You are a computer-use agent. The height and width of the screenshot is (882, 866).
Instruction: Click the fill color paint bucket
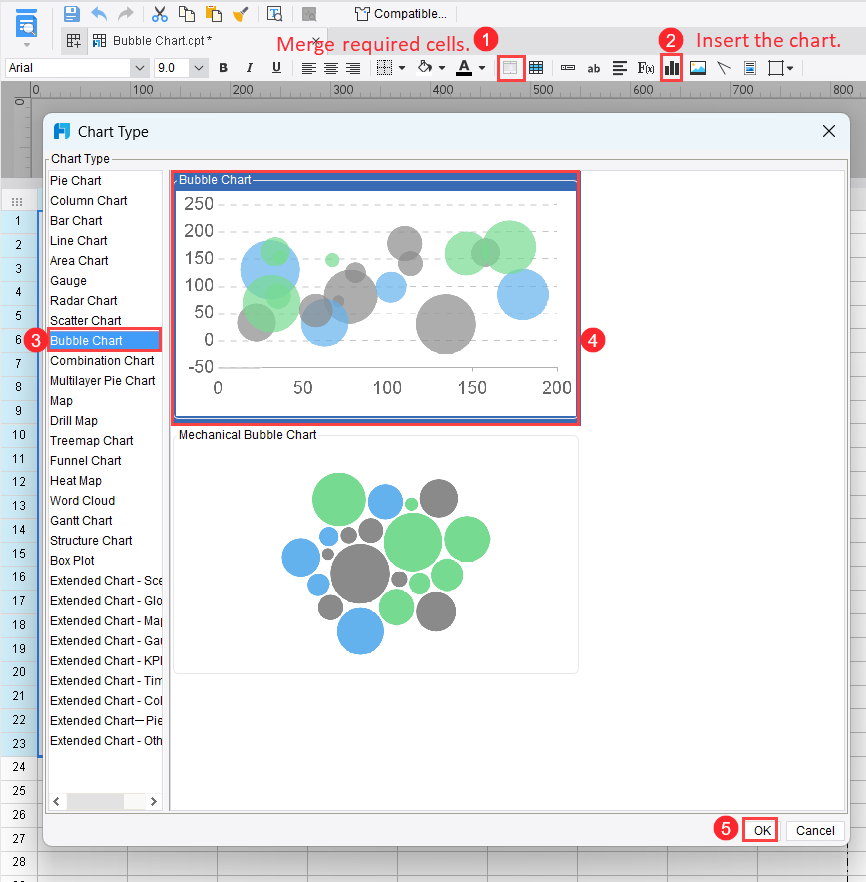(425, 68)
